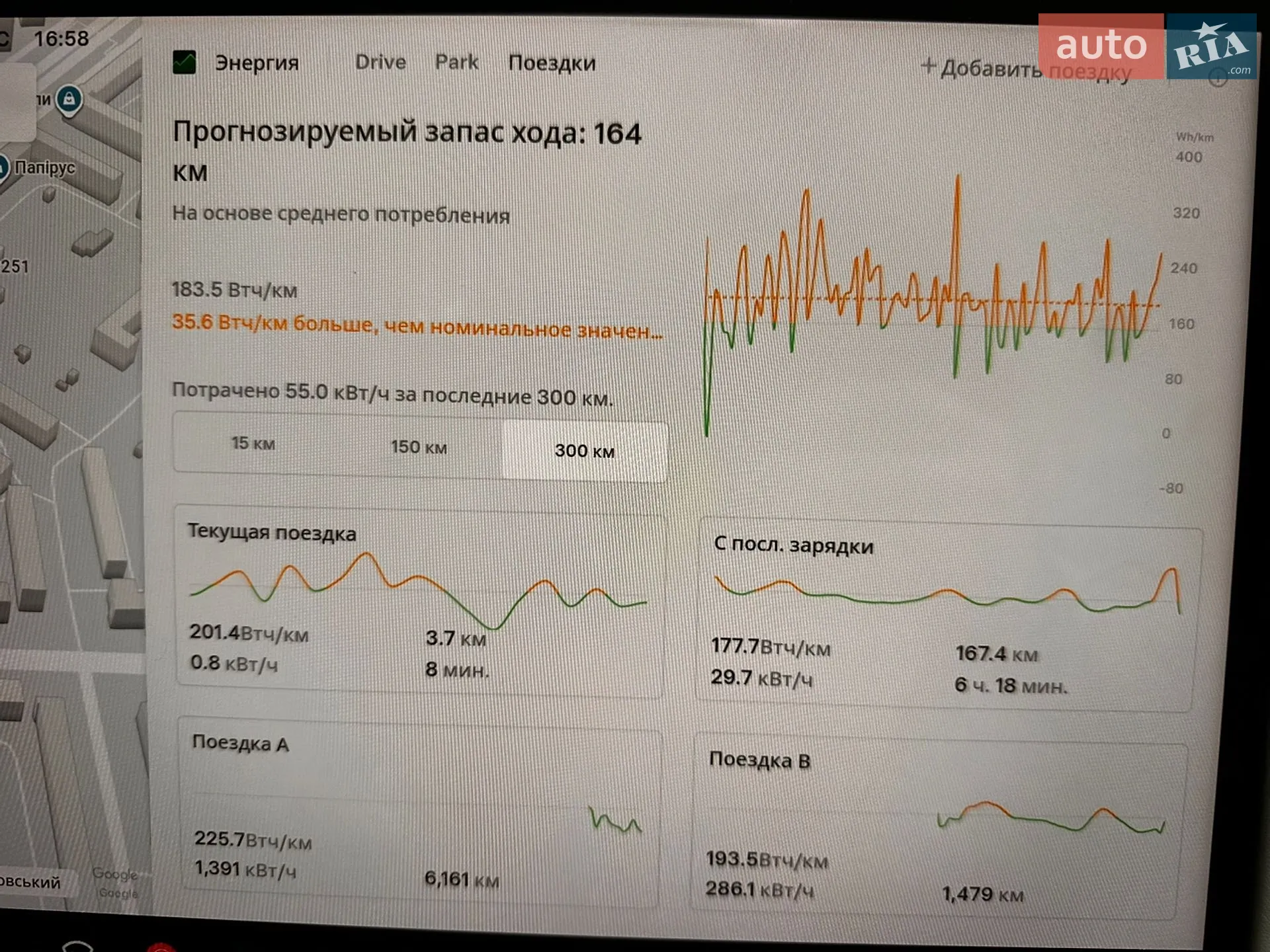Select the 150 км range segment
Viewport: 1270px width, 952px height.
coord(419,447)
